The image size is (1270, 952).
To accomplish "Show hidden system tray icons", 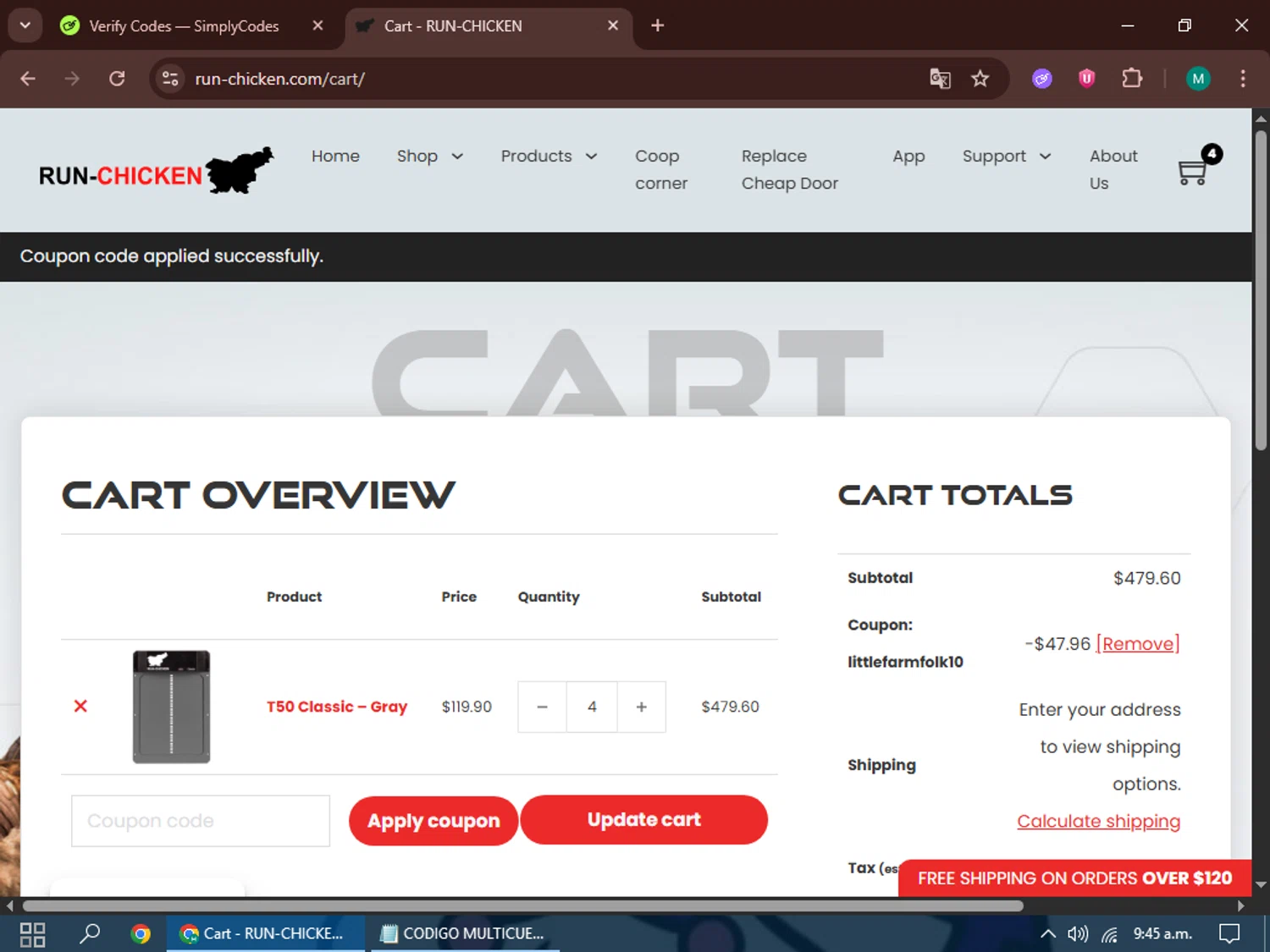I will pos(1047,933).
